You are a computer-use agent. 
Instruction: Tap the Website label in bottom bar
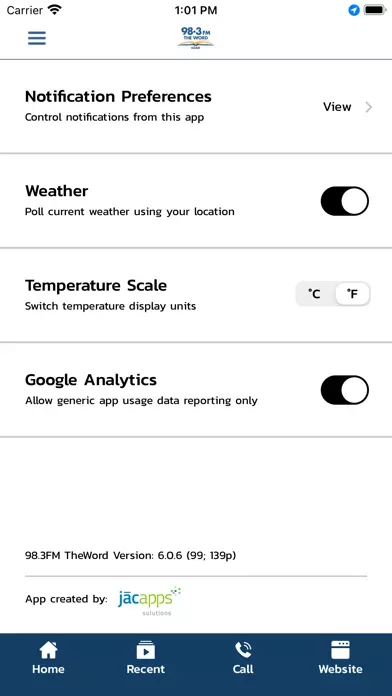coord(341,669)
